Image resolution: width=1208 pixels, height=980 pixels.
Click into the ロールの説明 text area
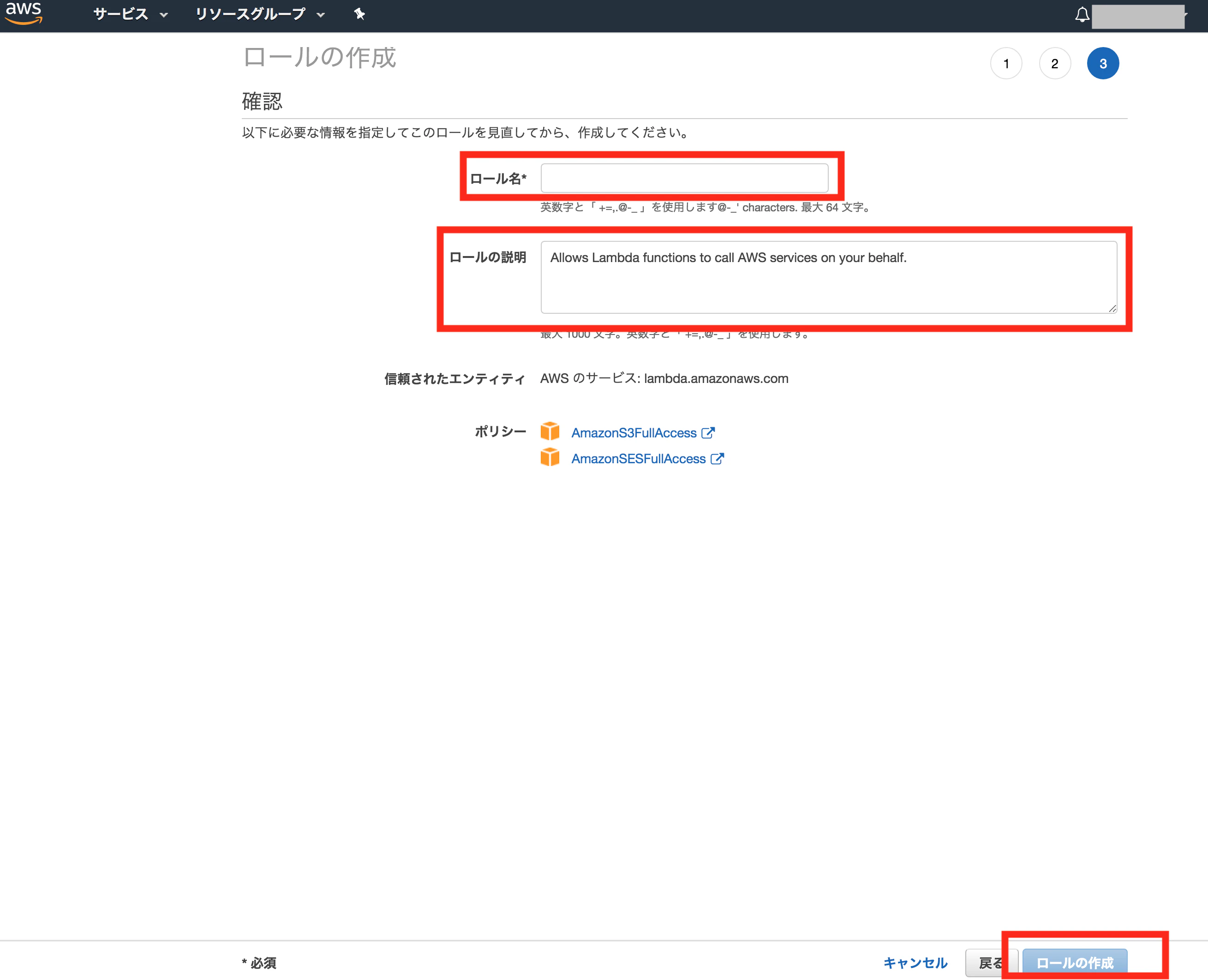tap(829, 277)
